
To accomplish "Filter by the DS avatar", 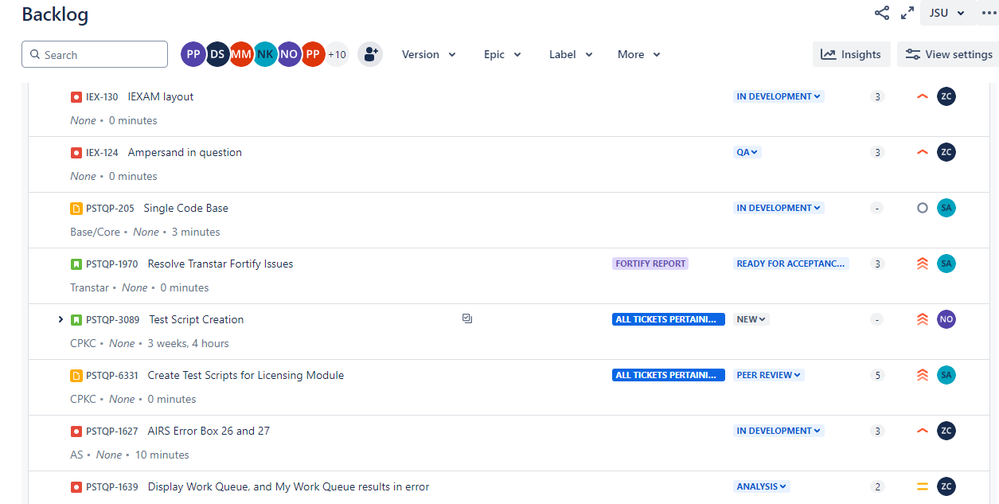I will click(x=217, y=54).
